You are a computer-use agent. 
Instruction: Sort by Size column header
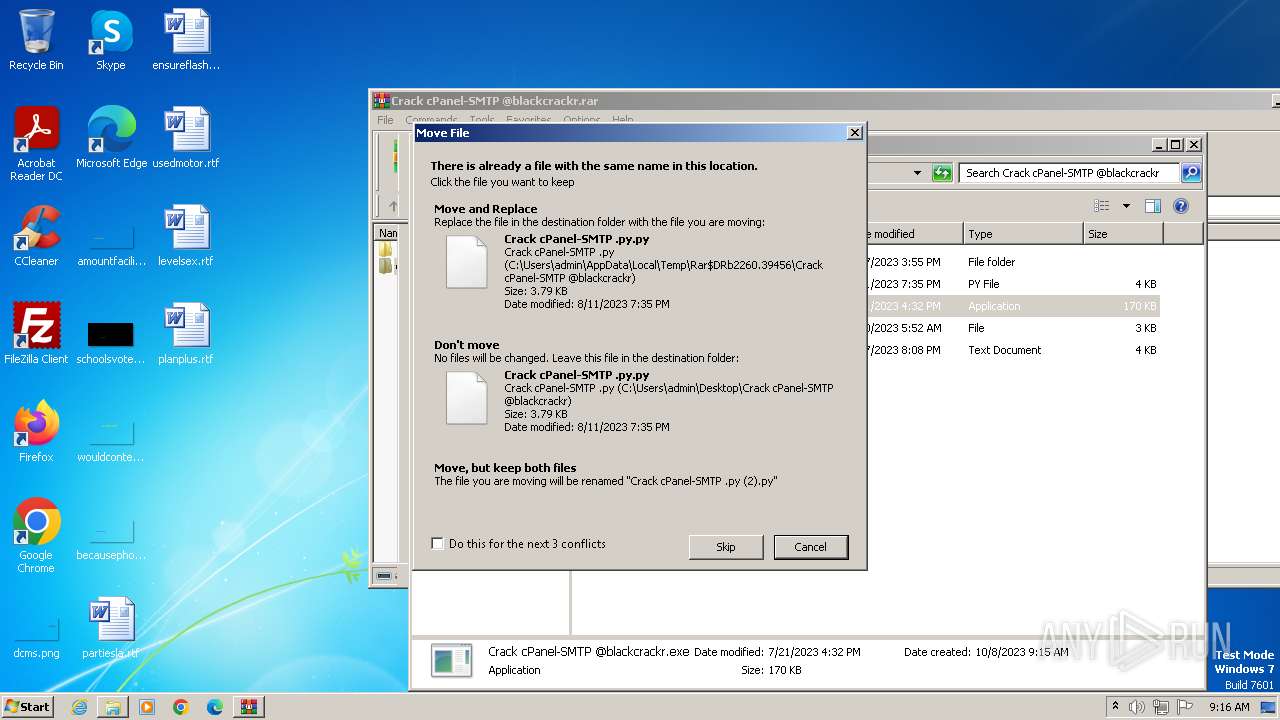tap(1123, 234)
